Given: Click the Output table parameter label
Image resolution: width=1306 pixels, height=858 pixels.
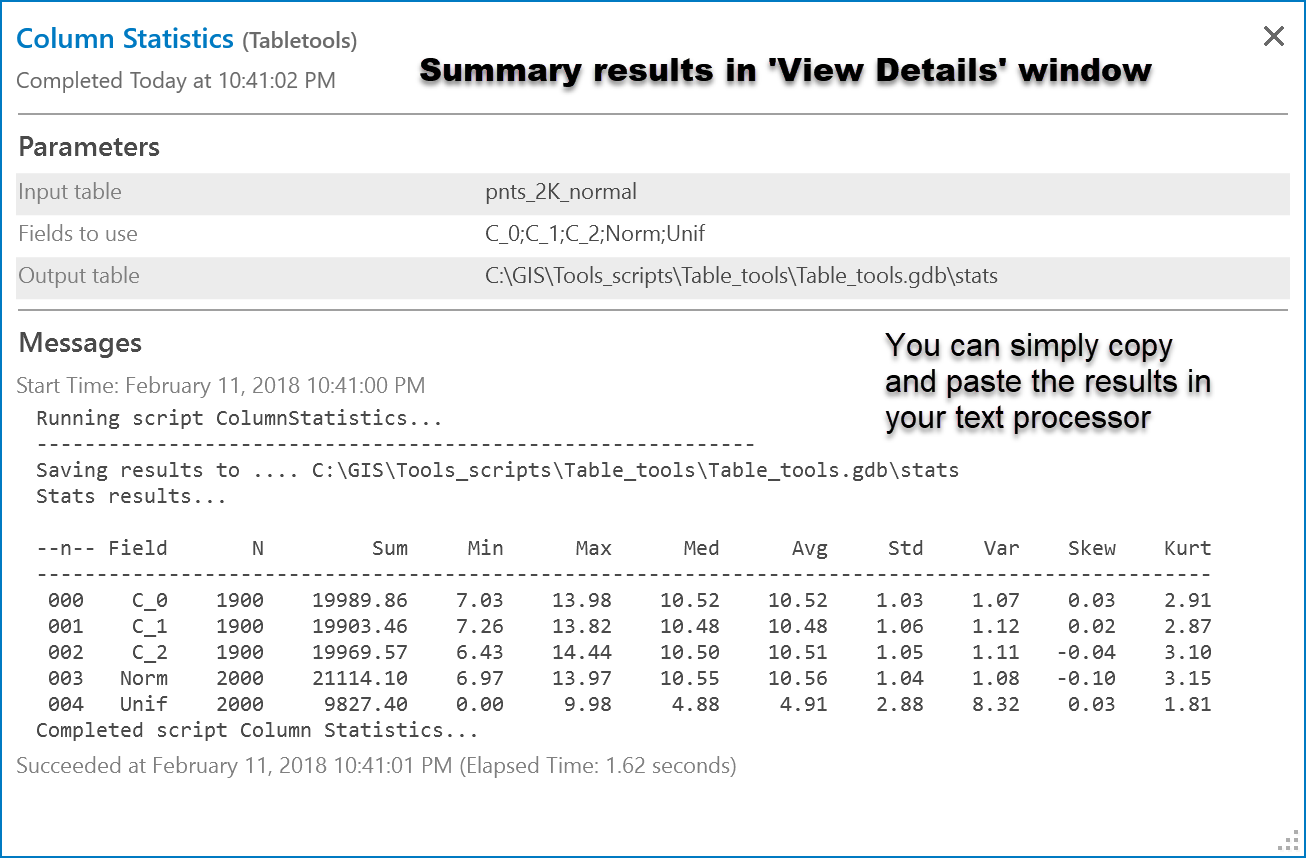Looking at the screenshot, I should pos(79,276).
